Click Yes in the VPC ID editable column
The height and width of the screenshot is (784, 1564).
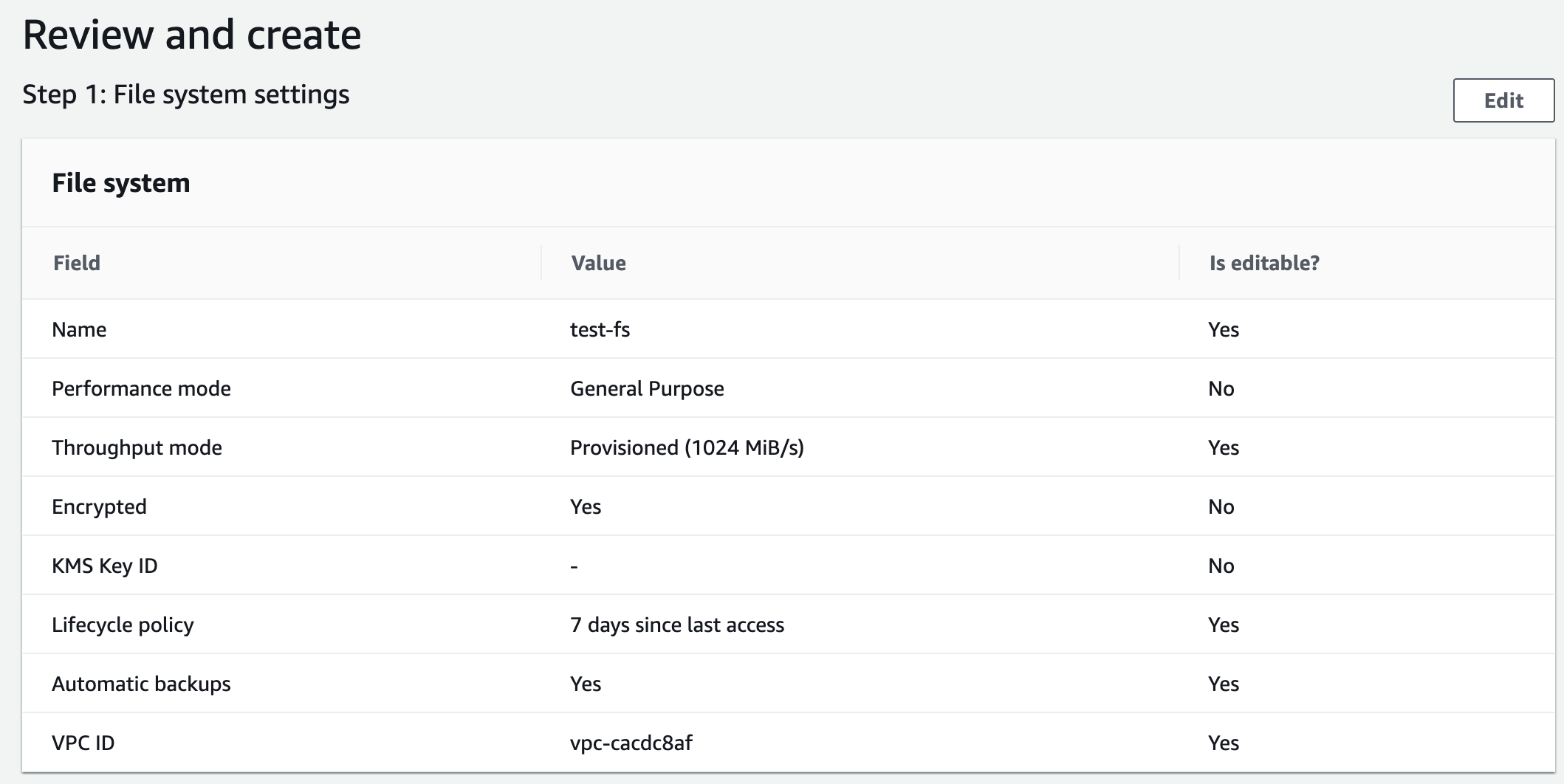coord(1223,743)
